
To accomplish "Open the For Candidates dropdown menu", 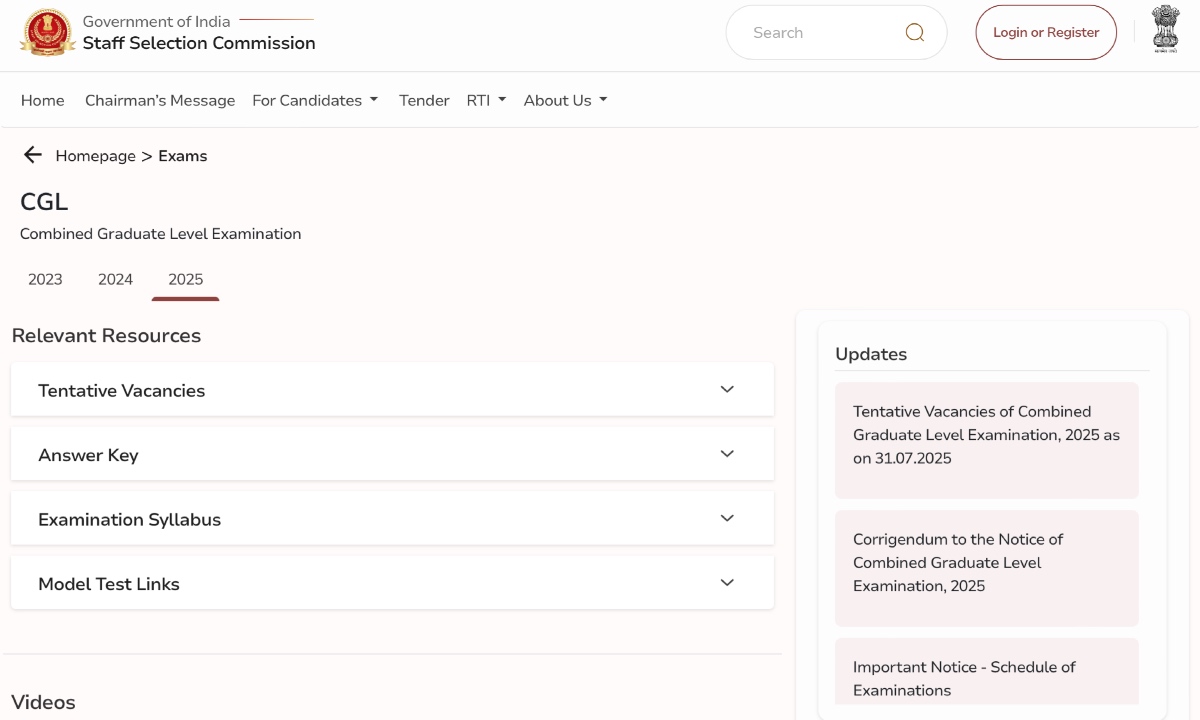I will pyautogui.click(x=315, y=100).
